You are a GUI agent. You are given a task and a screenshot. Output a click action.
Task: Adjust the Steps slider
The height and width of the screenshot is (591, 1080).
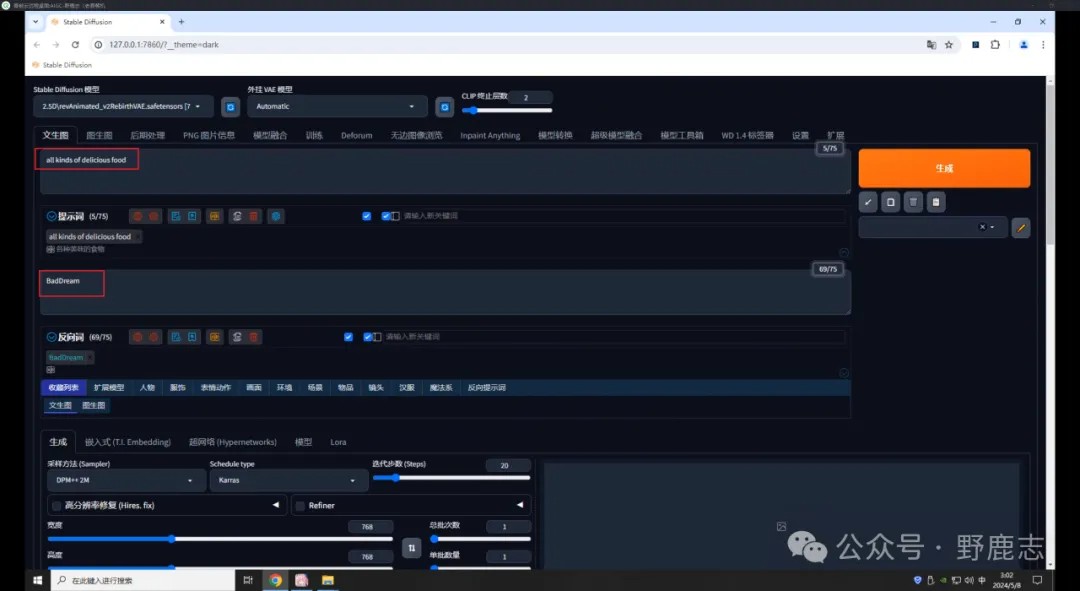tap(451, 477)
